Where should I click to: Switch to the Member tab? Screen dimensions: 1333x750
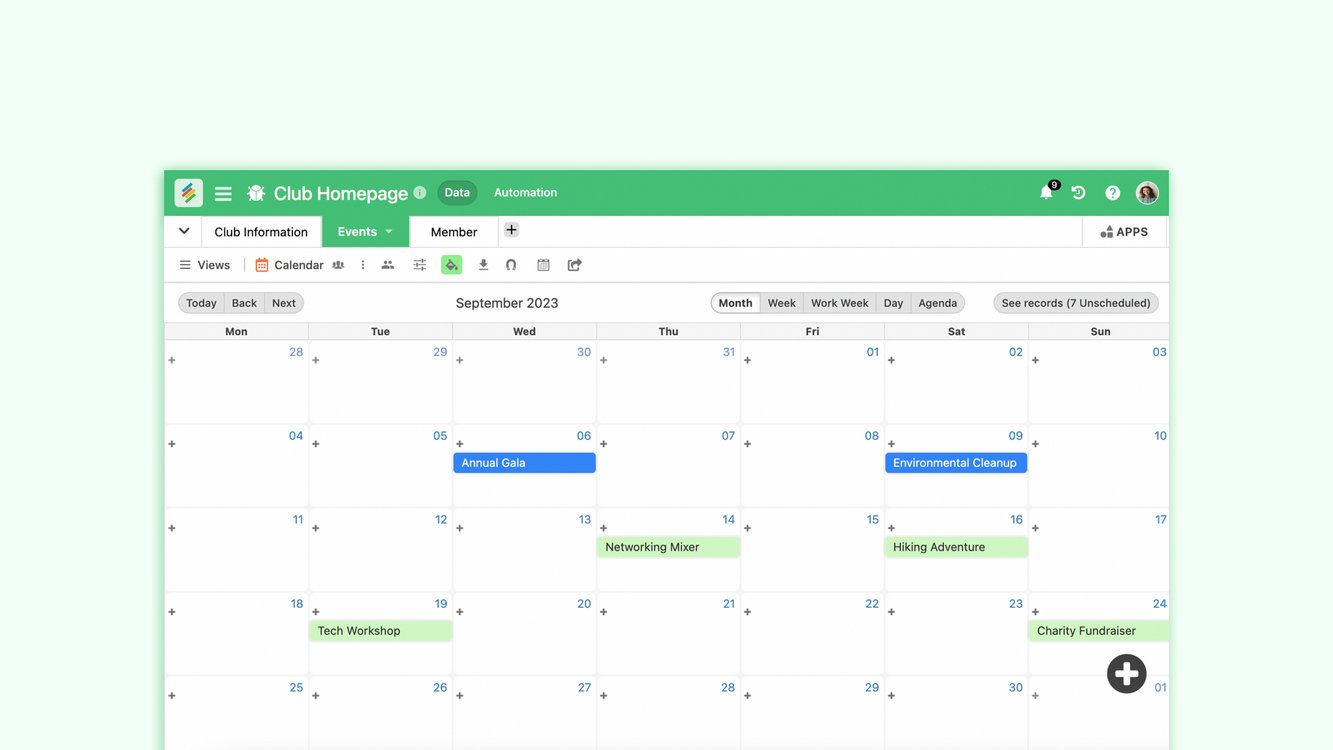[453, 232]
